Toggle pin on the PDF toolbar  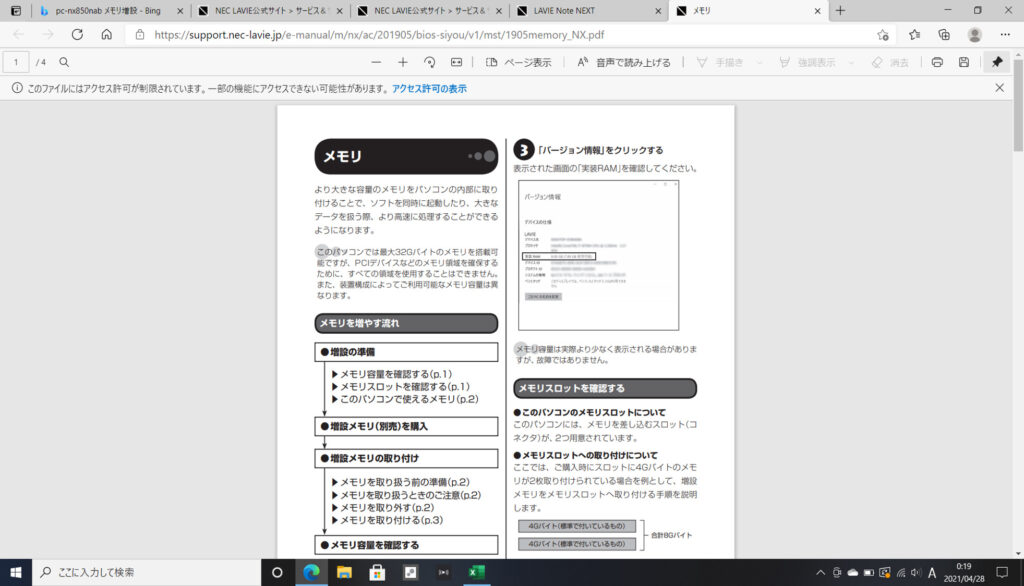[x=997, y=62]
